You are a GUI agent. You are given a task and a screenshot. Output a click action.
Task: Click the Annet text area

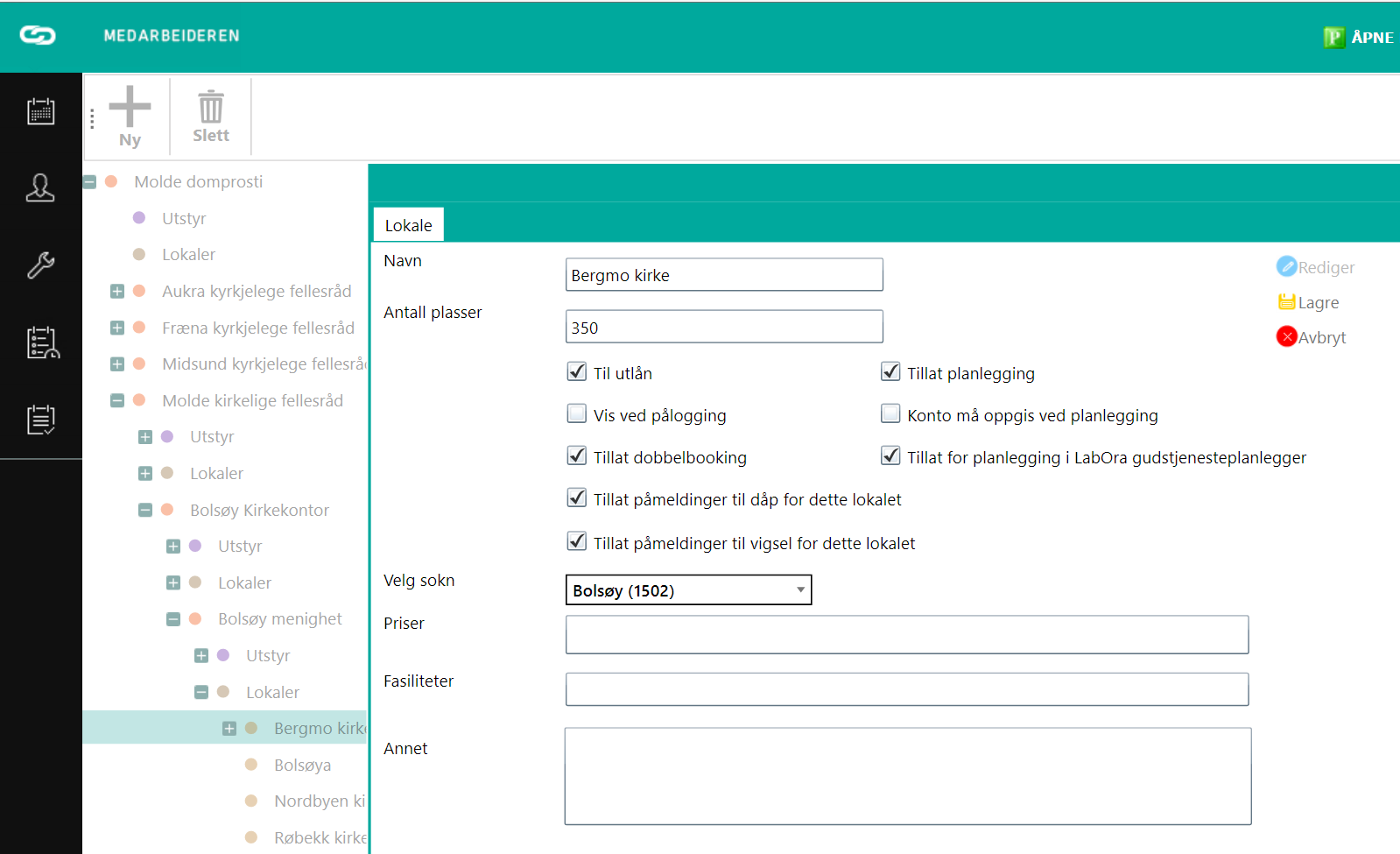tap(908, 776)
